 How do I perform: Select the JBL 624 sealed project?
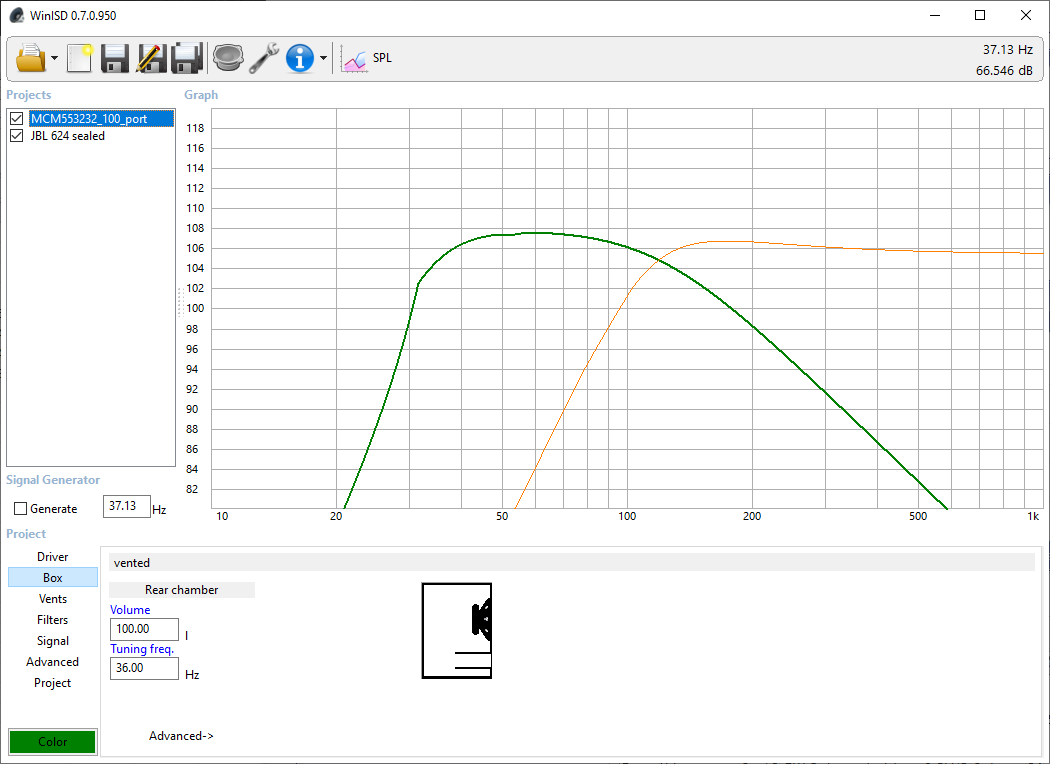coord(68,135)
